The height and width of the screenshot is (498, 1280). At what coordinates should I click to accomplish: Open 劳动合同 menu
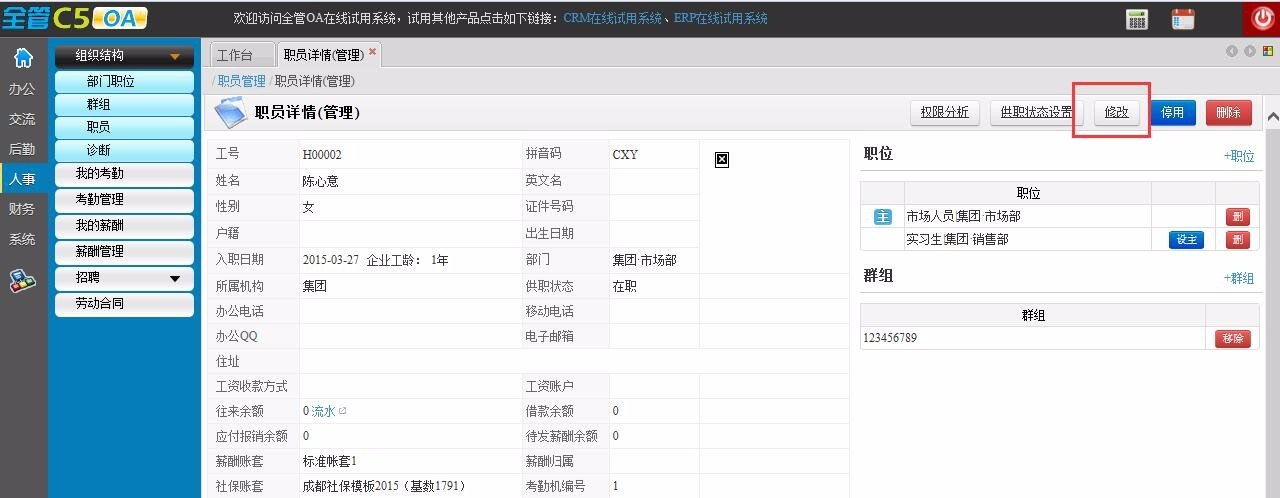click(125, 304)
